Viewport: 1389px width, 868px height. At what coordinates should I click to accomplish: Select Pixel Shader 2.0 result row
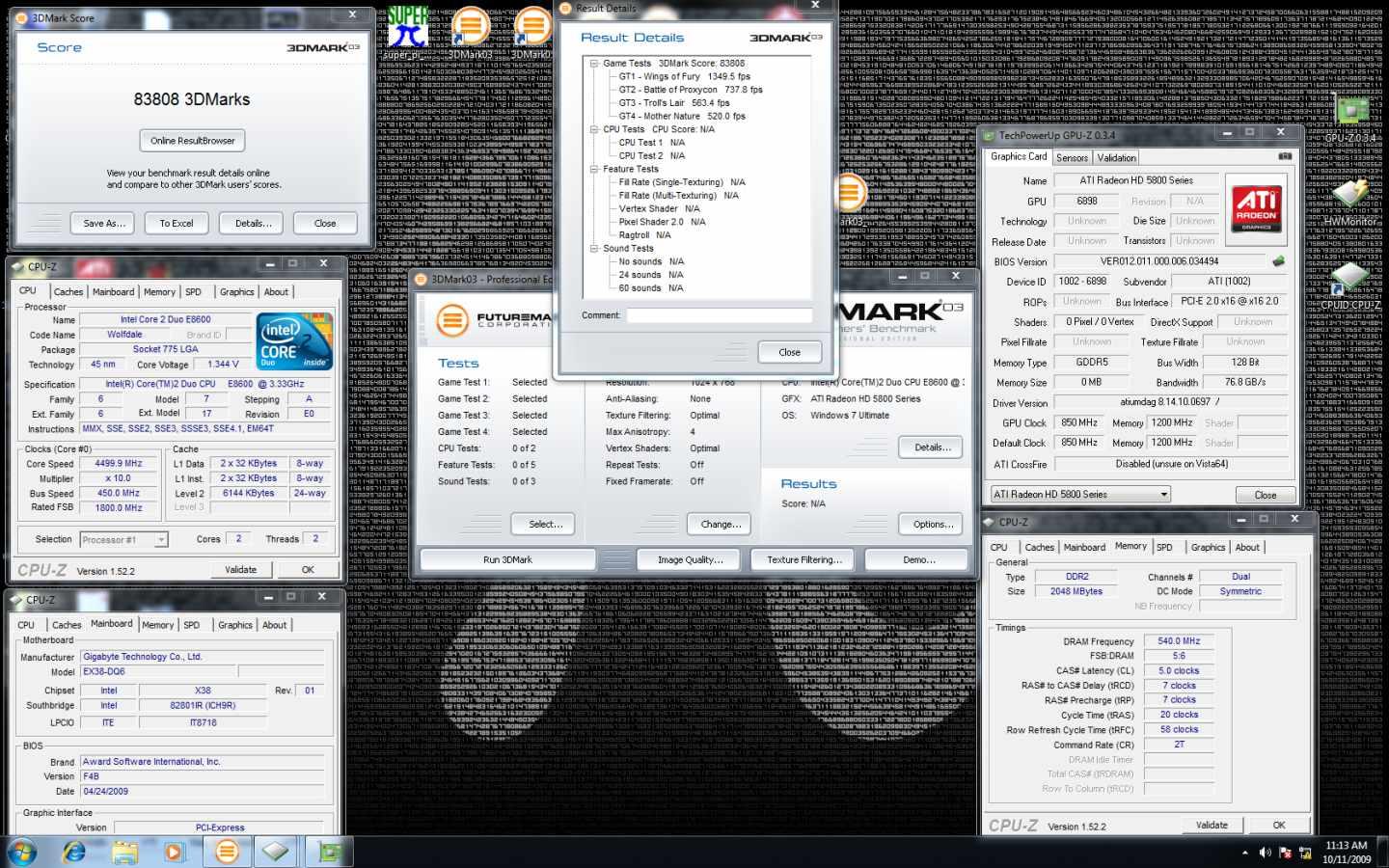[x=662, y=223]
